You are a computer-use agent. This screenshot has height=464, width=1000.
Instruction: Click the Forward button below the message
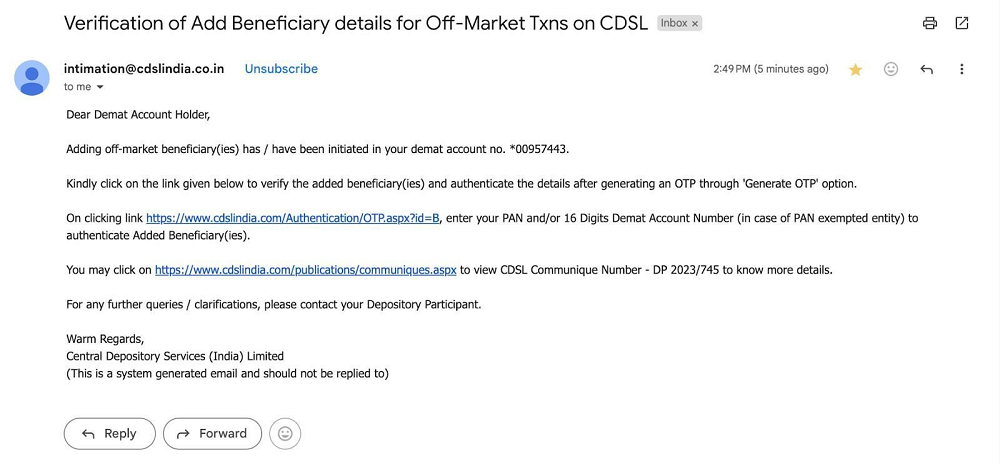pyautogui.click(x=212, y=434)
